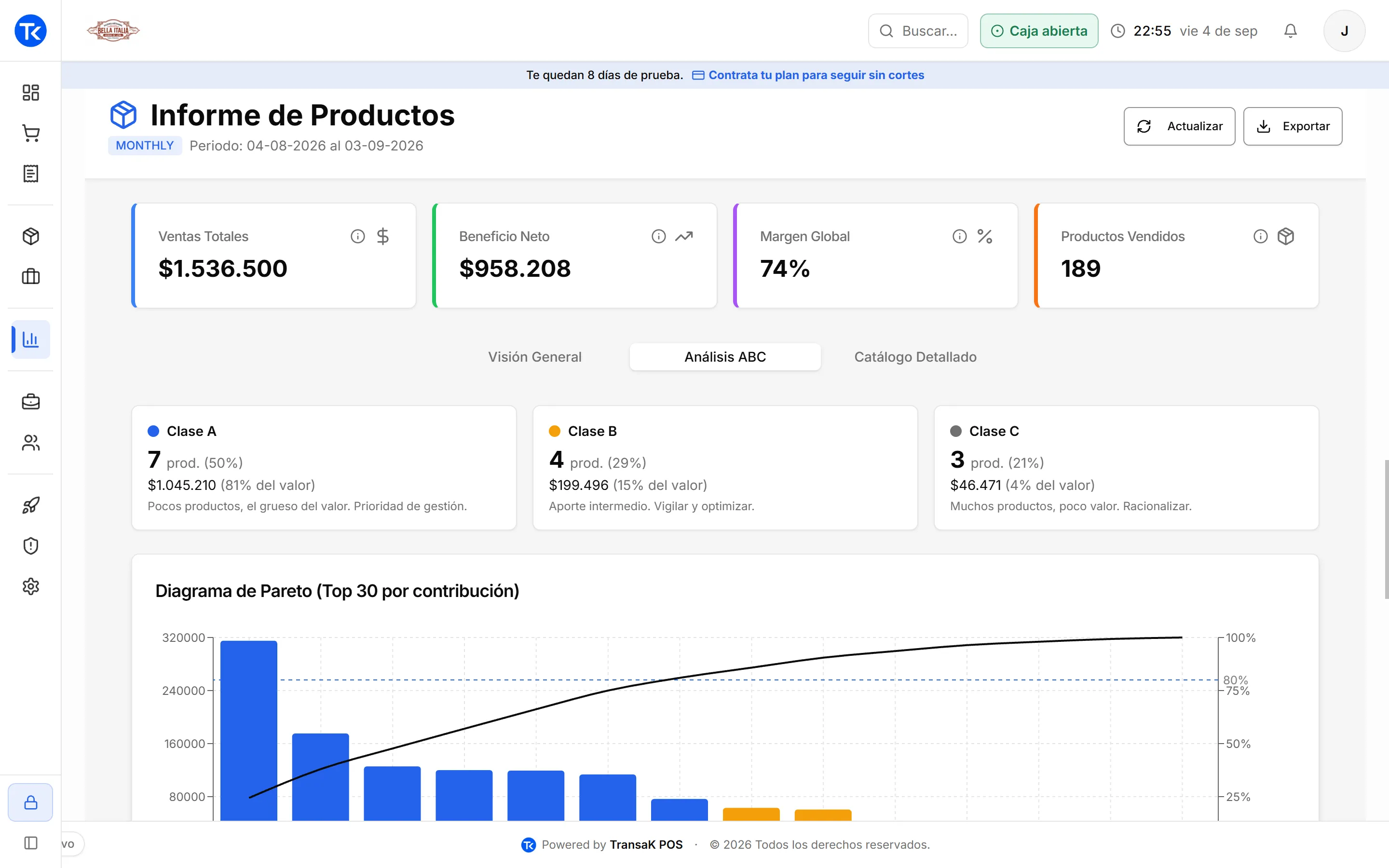Click the TransaK logo at top left
Viewport: 1389px width, 868px height.
(30, 30)
